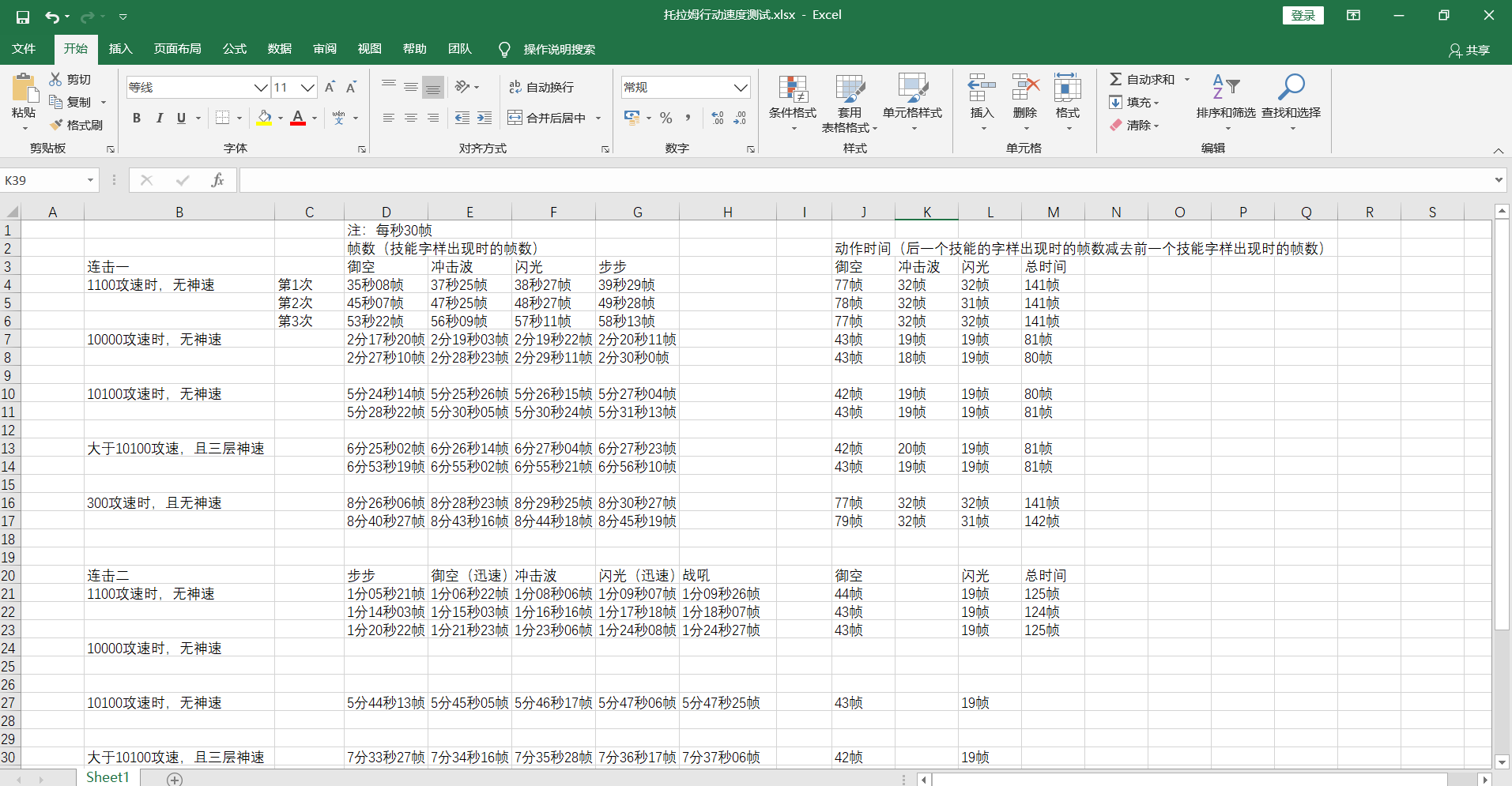Image resolution: width=1512 pixels, height=786 pixels.
Task: Click the formula bar input field
Action: point(865,180)
